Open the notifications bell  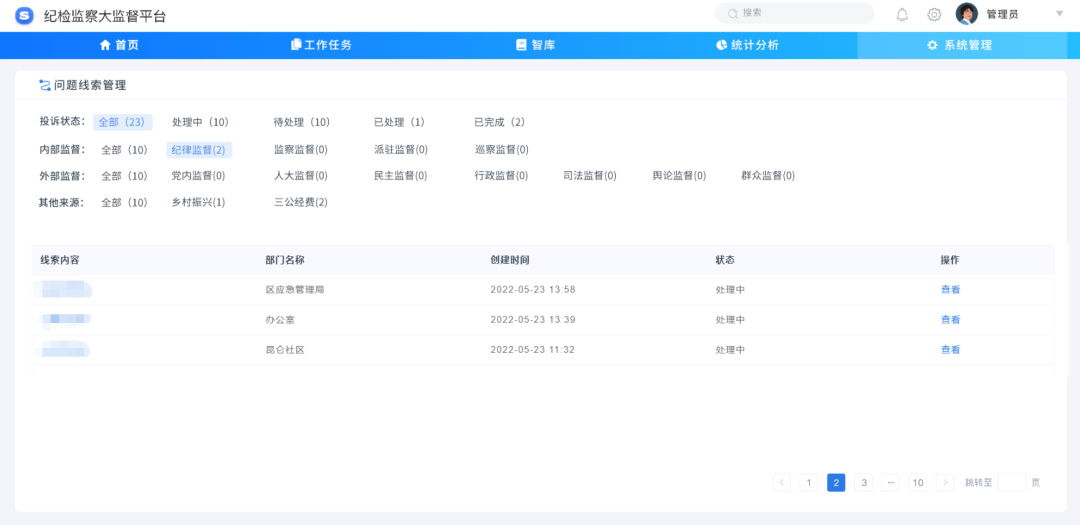902,14
